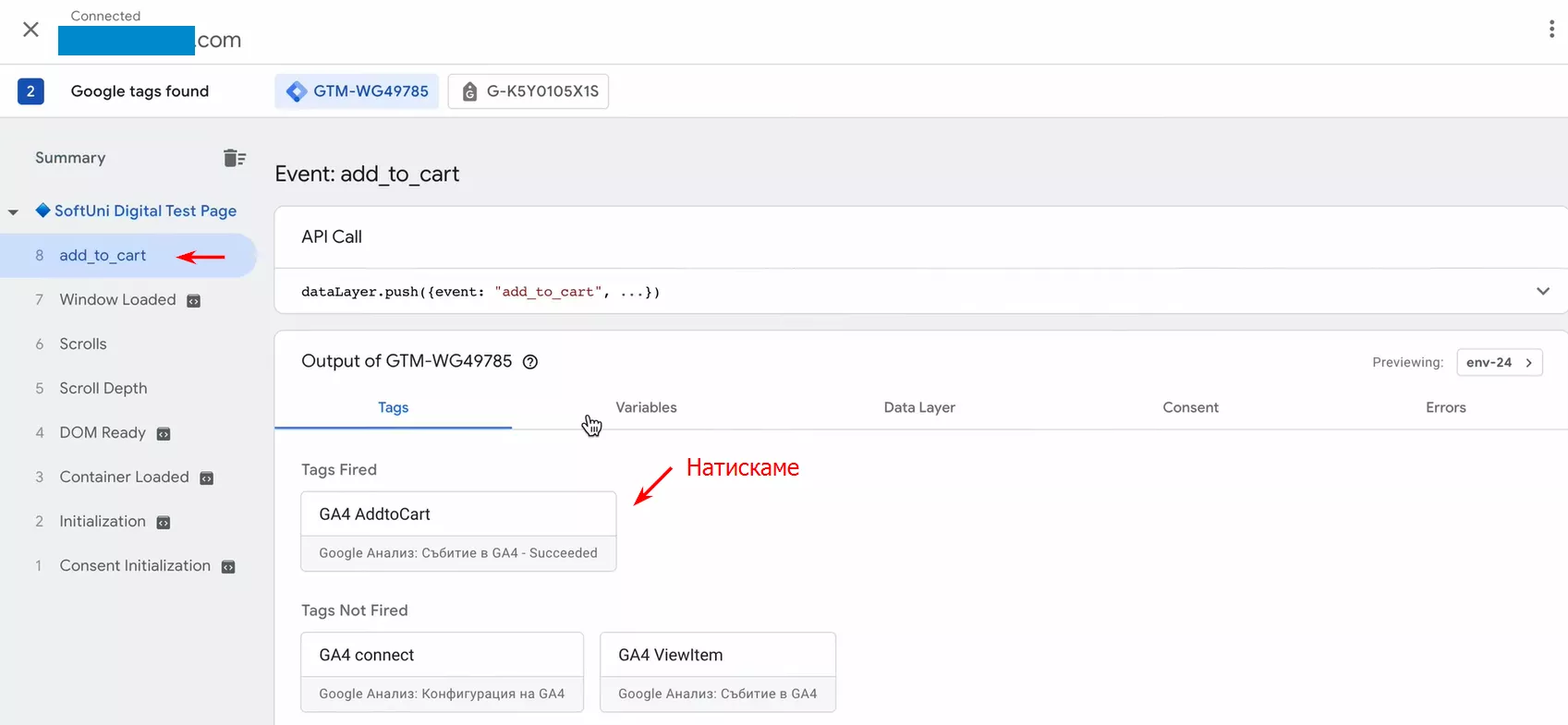This screenshot has height=725, width=1568.
Task: Open the GA4 ViewItem not-fired tag card
Action: point(718,671)
